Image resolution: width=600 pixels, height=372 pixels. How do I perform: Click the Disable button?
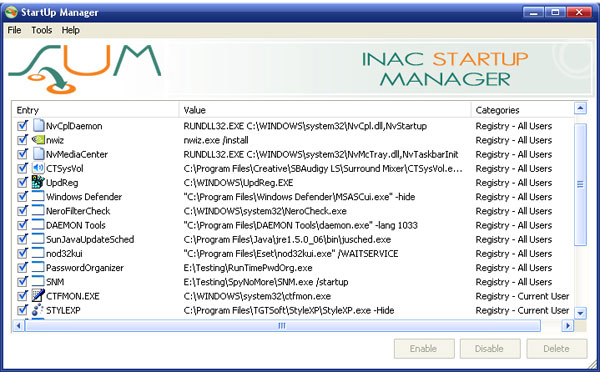490,349
